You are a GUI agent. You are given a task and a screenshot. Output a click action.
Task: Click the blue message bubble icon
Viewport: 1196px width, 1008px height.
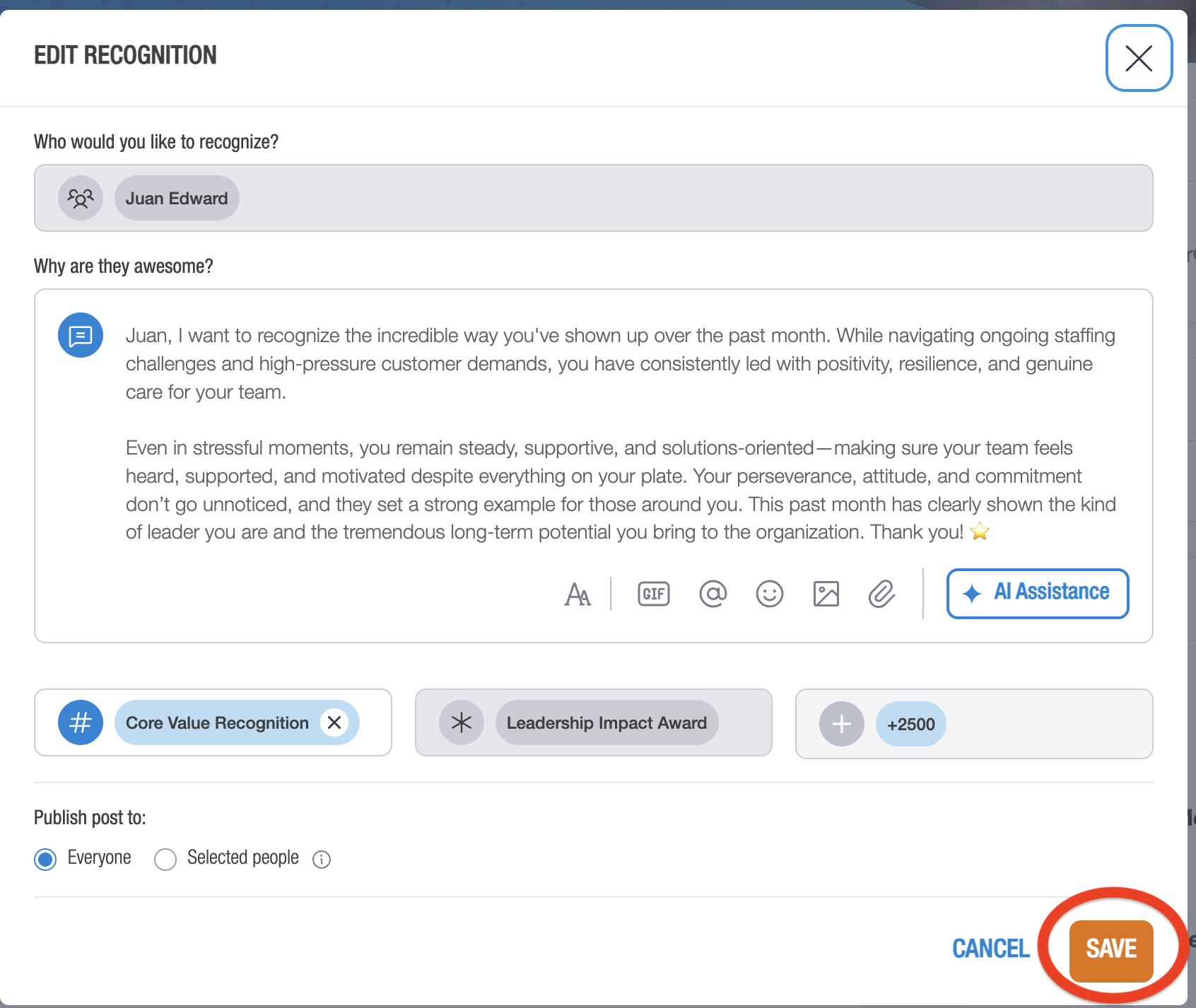pos(81,335)
